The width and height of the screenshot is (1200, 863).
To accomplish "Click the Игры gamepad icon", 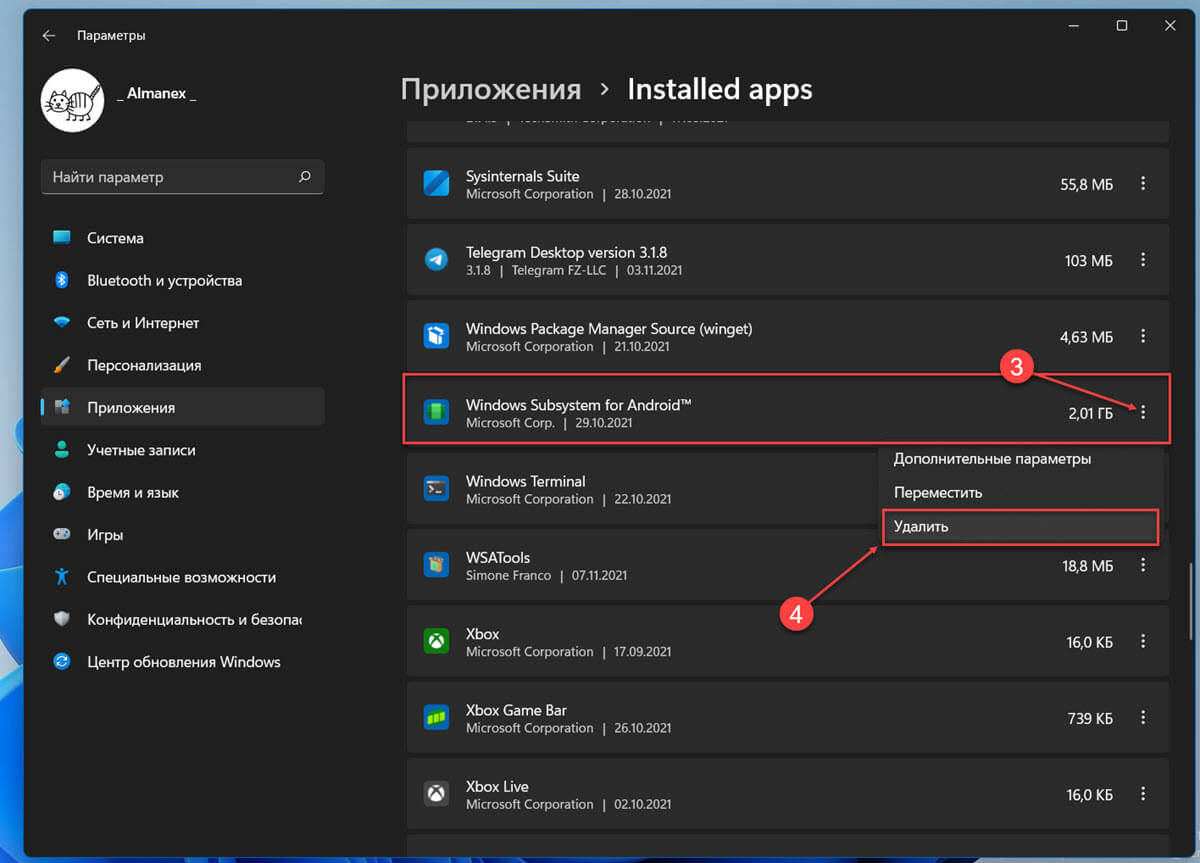I will coord(62,534).
